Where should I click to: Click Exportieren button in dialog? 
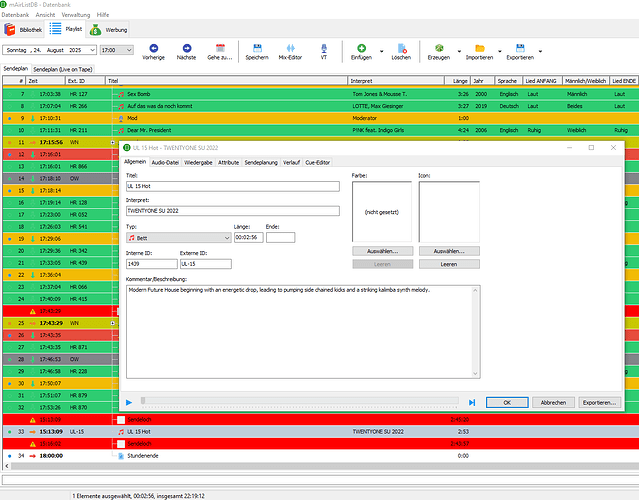[599, 403]
